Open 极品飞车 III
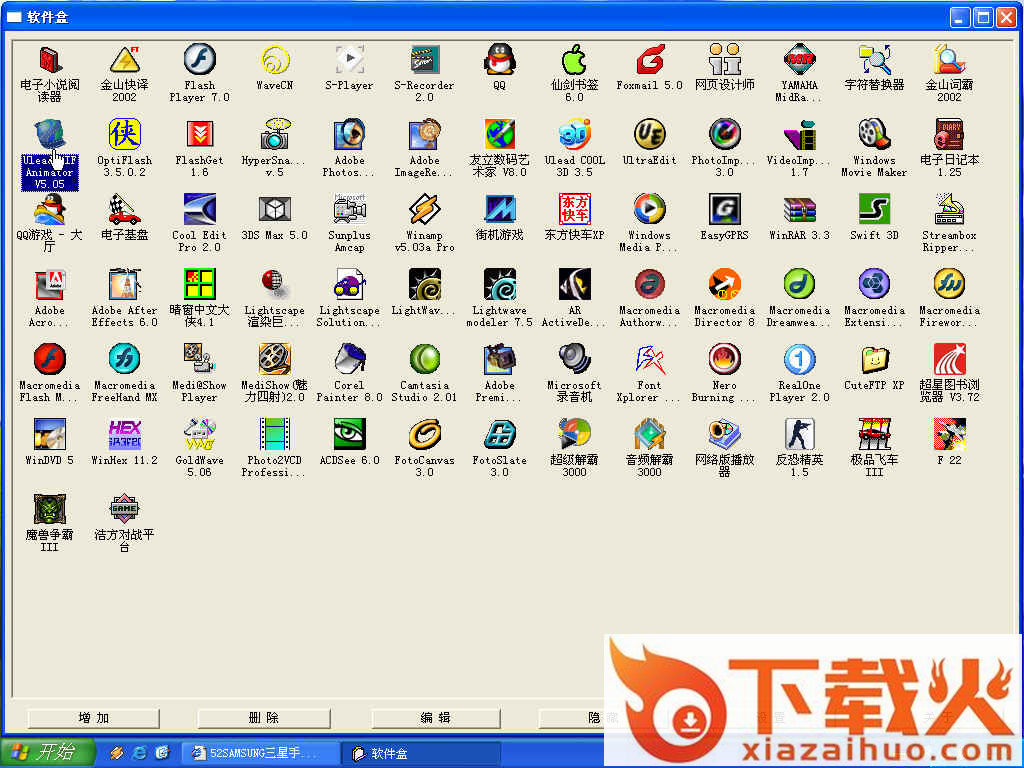Image resolution: width=1024 pixels, height=768 pixels. pyautogui.click(x=874, y=435)
